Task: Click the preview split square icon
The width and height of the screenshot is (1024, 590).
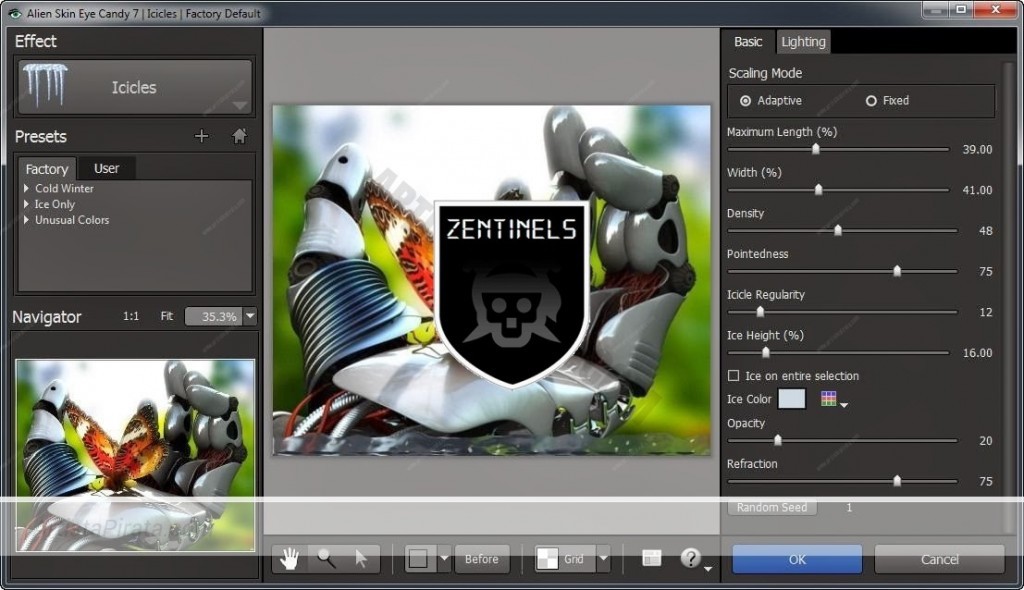Action: click(419, 559)
